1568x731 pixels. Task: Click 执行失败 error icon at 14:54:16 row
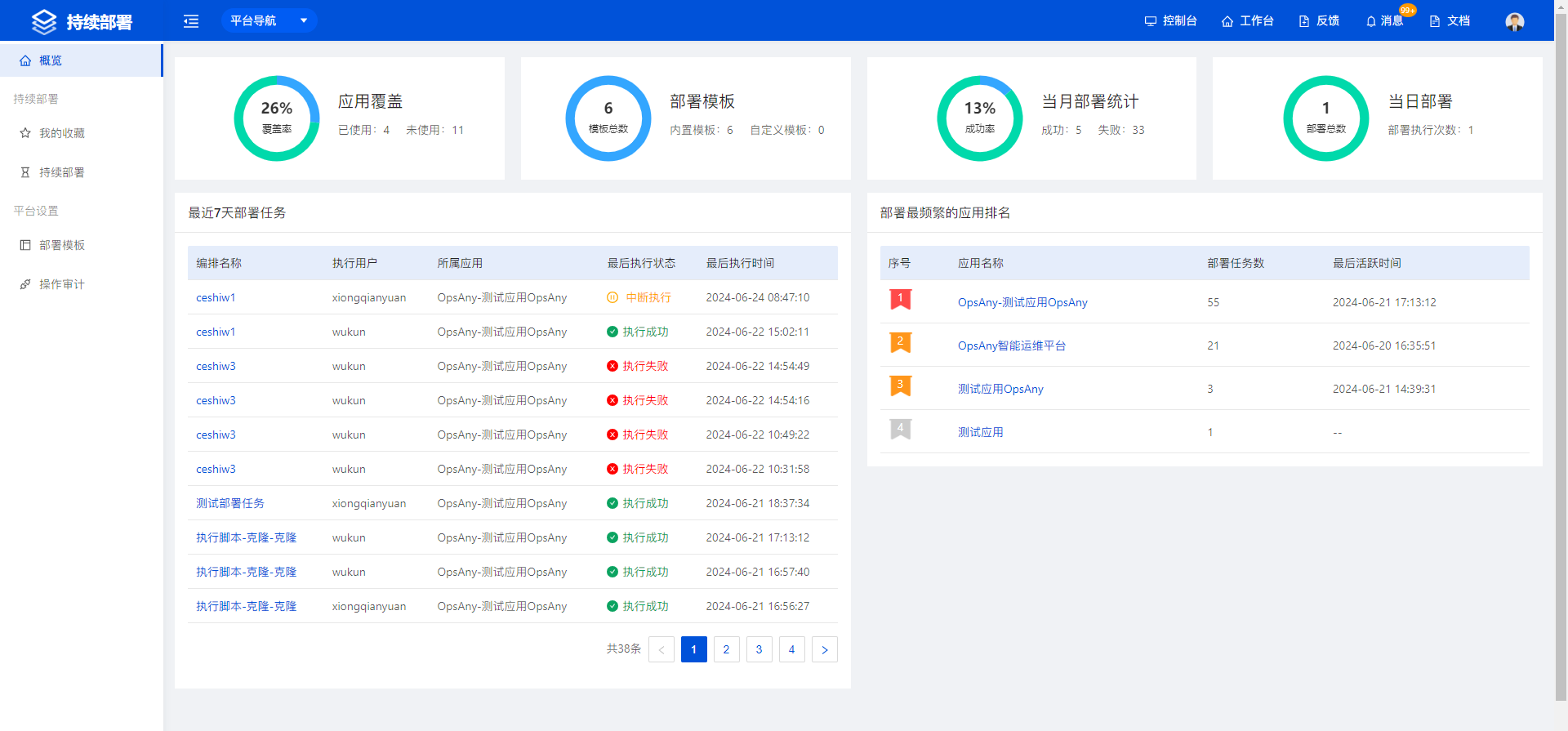612,400
